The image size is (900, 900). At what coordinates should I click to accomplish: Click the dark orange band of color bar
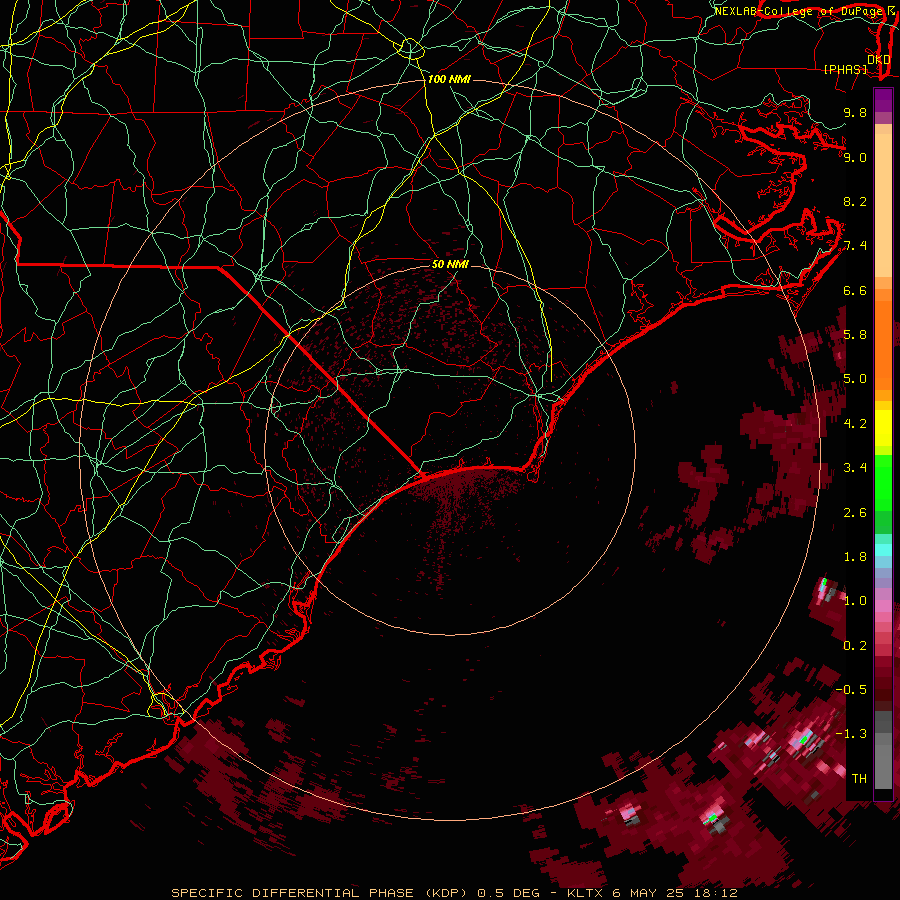pos(883,344)
